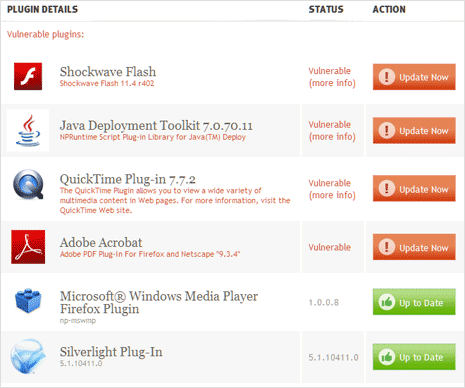Update Now button for Java Deployment Toolkit
The height and width of the screenshot is (388, 465).
coord(414,131)
